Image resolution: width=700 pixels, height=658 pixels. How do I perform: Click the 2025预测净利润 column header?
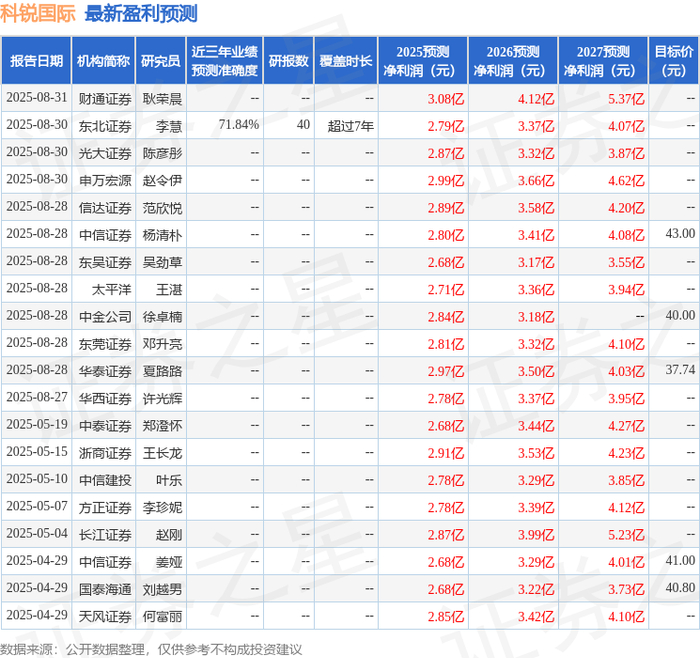pos(423,61)
